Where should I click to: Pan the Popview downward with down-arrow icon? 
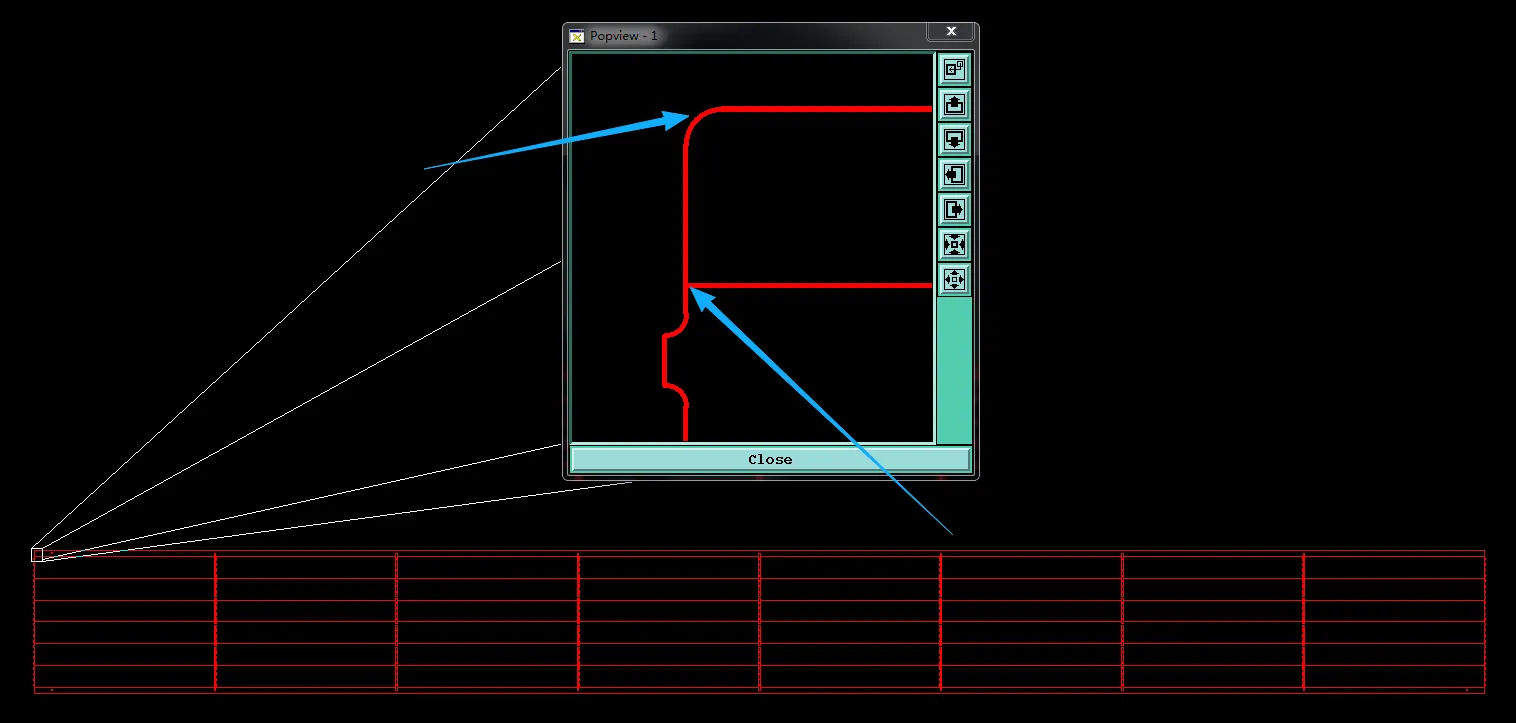pyautogui.click(x=954, y=140)
